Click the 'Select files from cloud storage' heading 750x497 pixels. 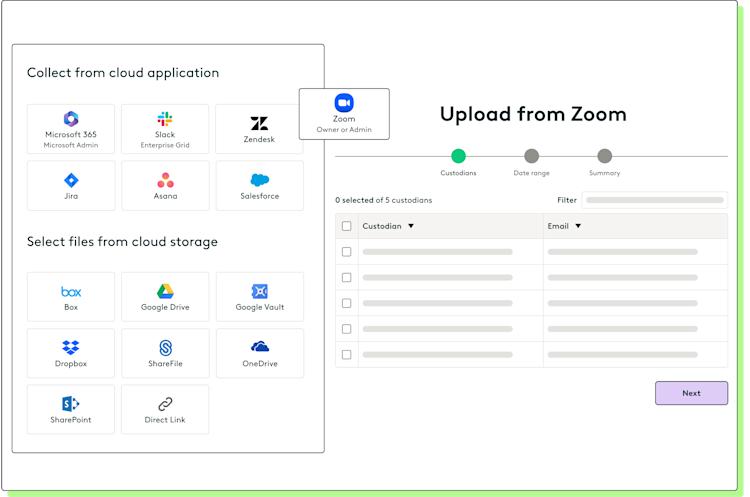click(x=122, y=242)
